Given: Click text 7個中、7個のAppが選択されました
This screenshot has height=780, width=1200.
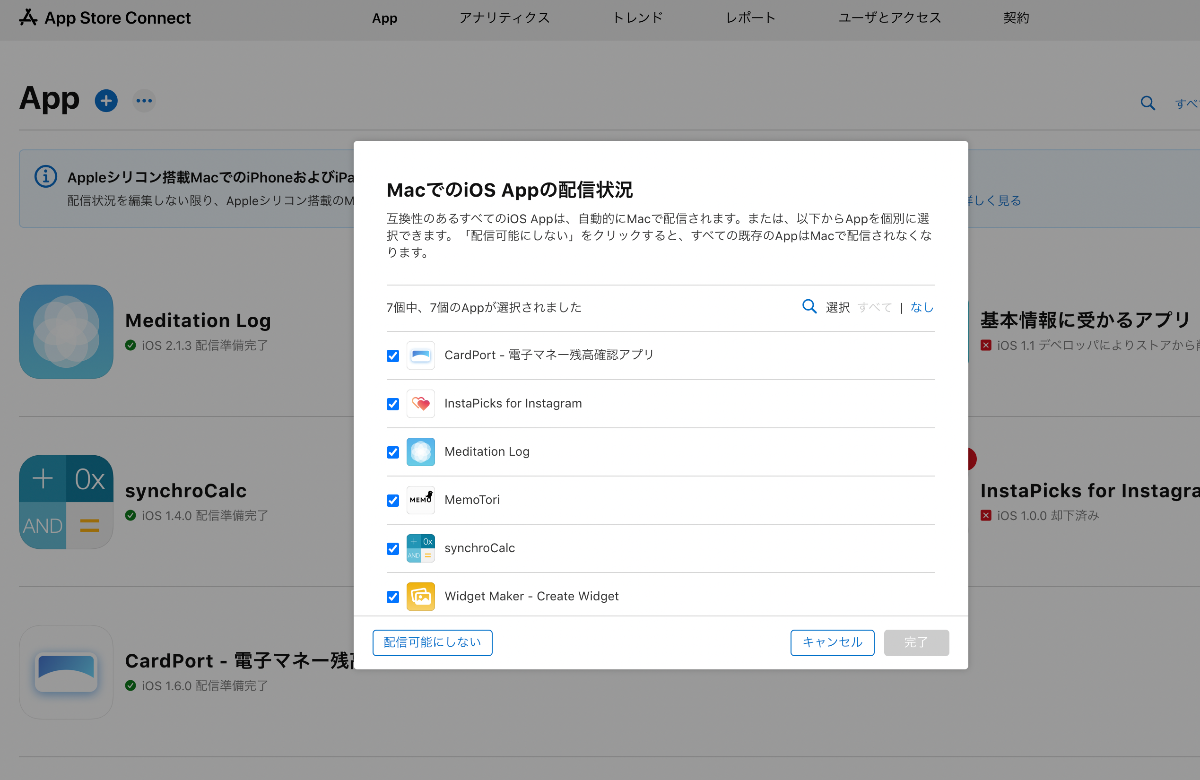Looking at the screenshot, I should pos(484,307).
